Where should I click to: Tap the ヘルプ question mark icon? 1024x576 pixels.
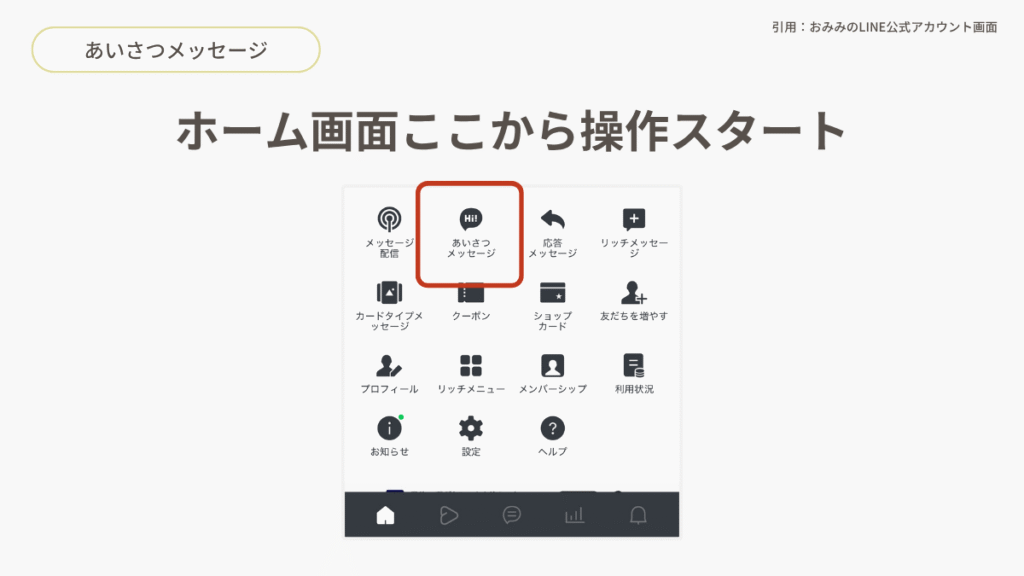[552, 429]
